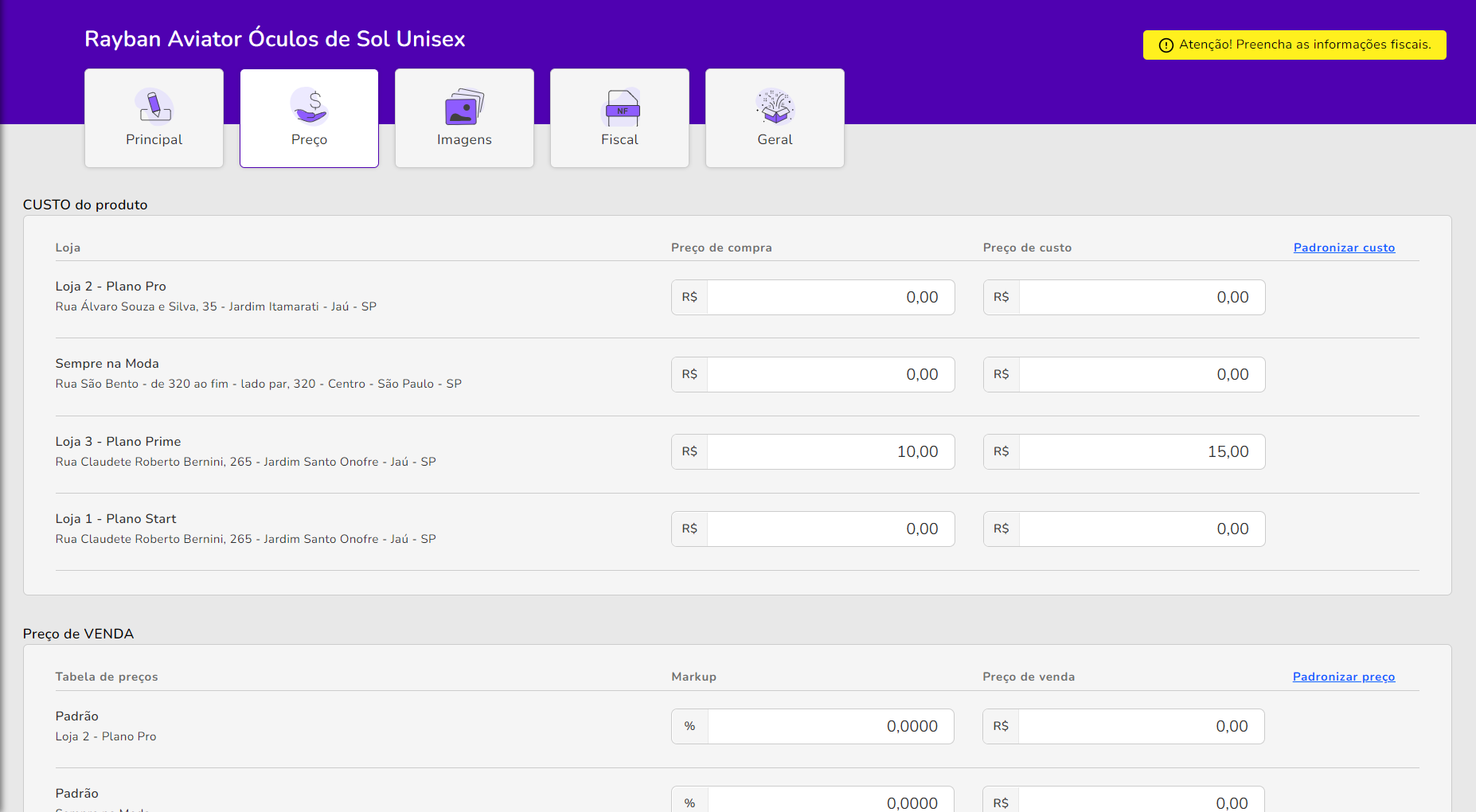
Task: Click the fiscal information warning banner
Action: 1294,45
